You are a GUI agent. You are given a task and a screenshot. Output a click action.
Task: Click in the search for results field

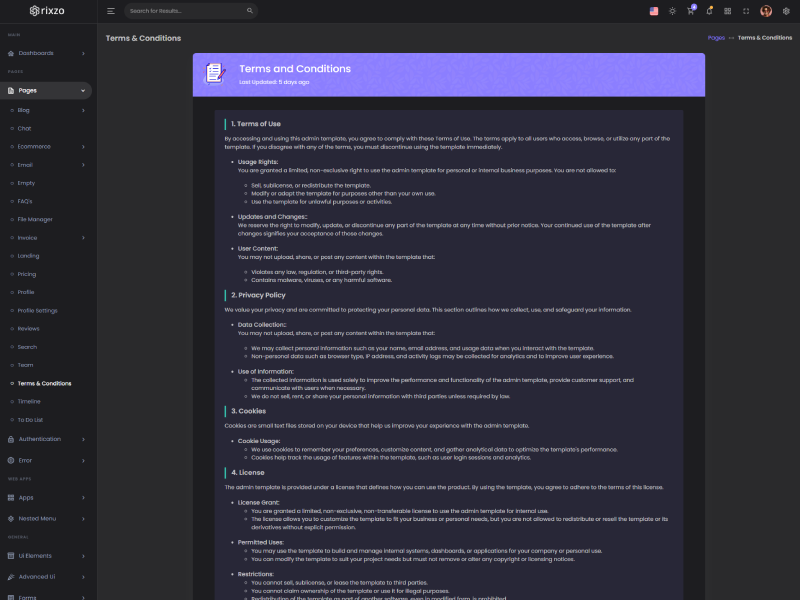tap(185, 11)
